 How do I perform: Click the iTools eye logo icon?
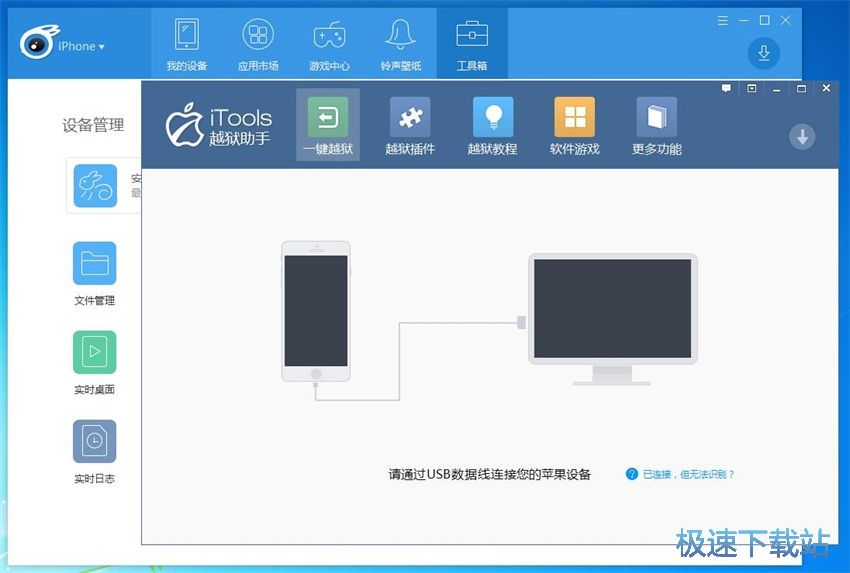tap(38, 42)
